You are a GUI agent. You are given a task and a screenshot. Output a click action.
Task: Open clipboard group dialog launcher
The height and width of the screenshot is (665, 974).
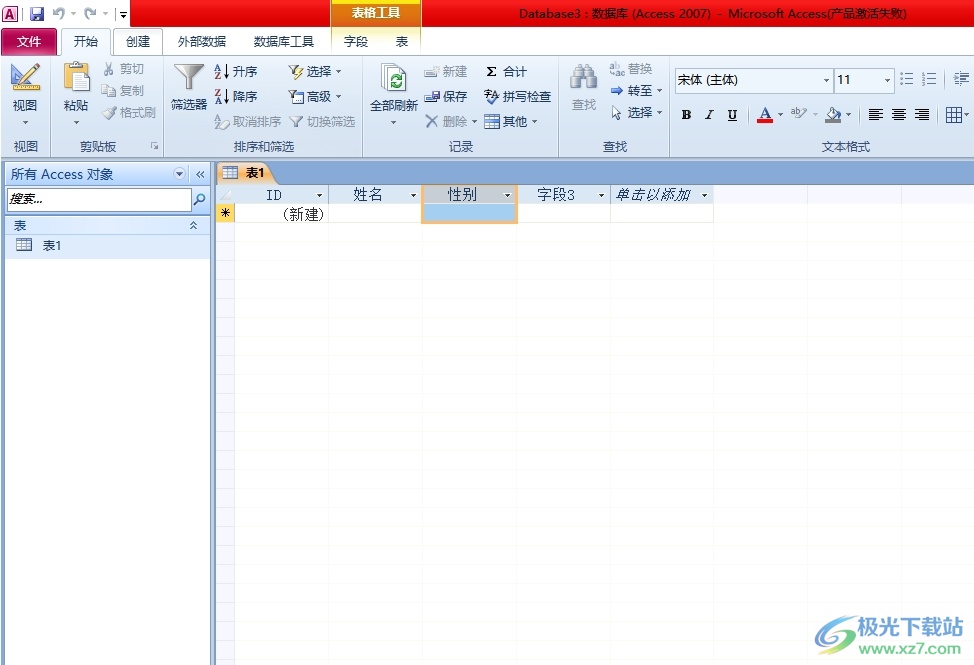154,146
